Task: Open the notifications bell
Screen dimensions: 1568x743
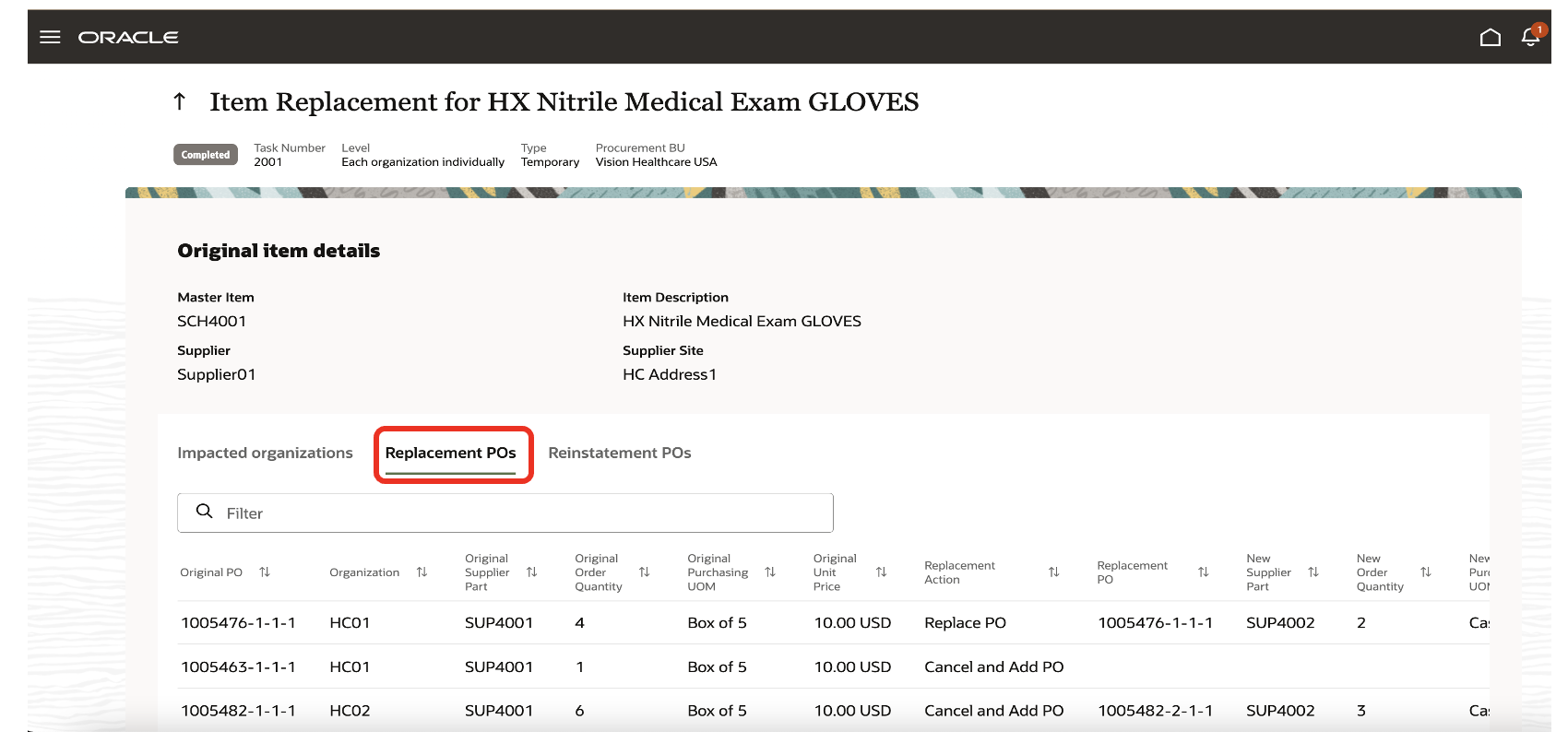Action: coord(1530,36)
